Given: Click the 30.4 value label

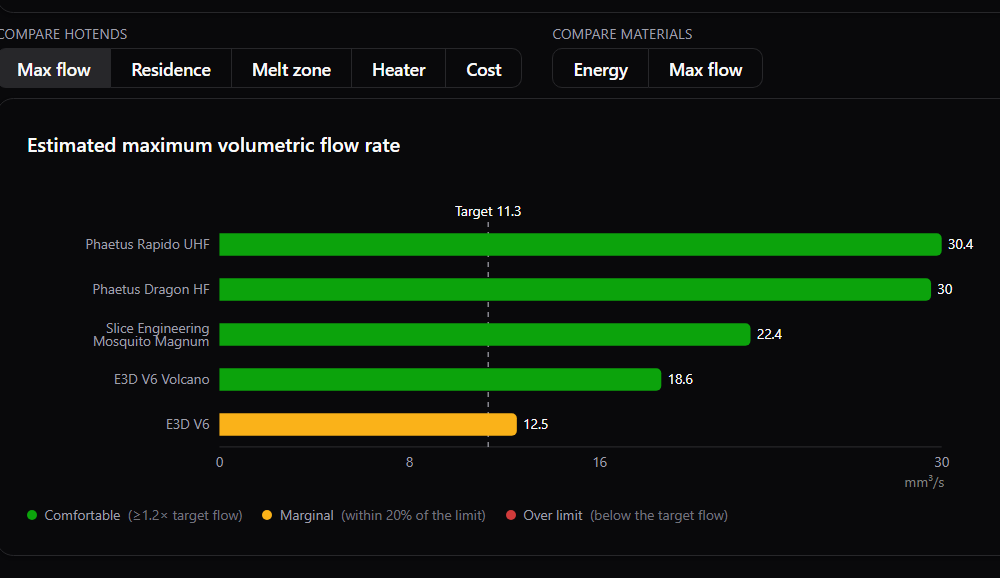Looking at the screenshot, I should tap(960, 244).
